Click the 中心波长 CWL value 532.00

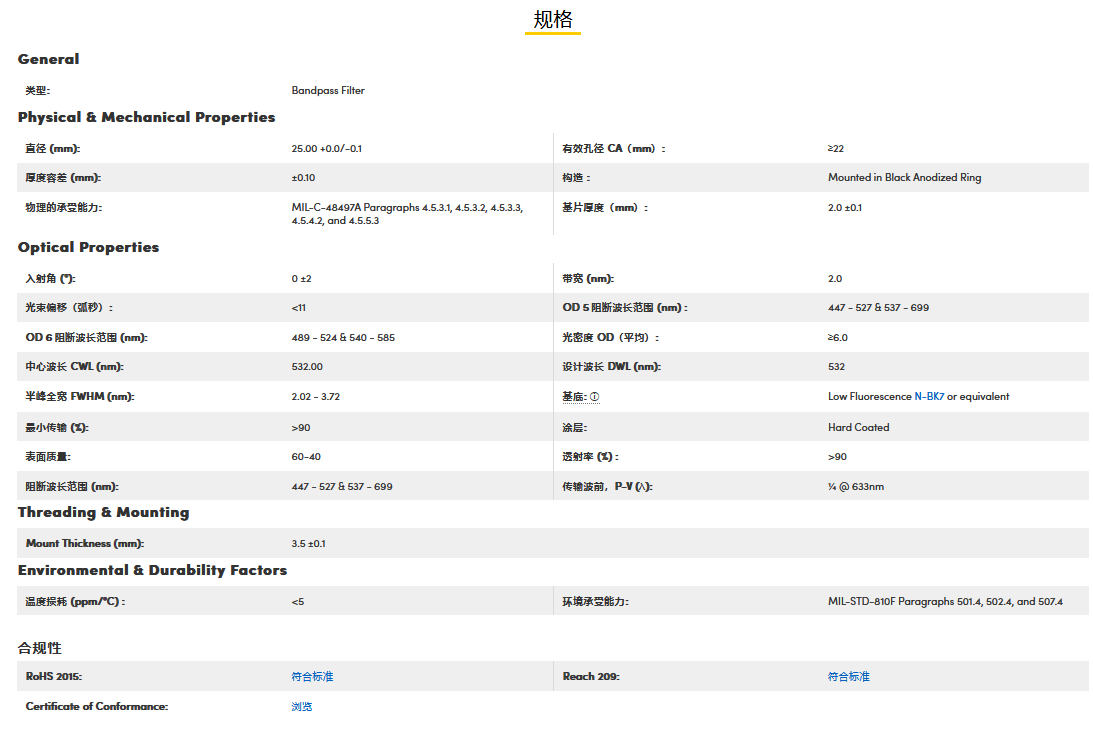[x=307, y=367]
